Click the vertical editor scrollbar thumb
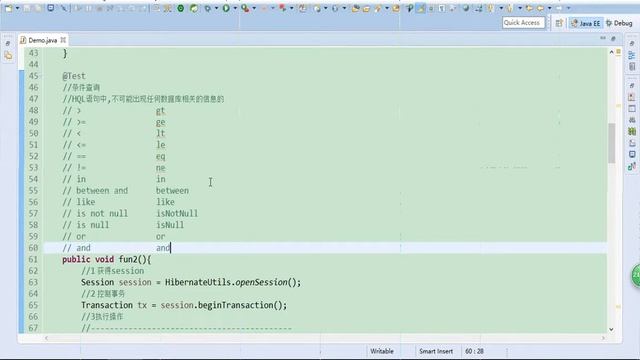The width and height of the screenshot is (640, 360). click(611, 143)
